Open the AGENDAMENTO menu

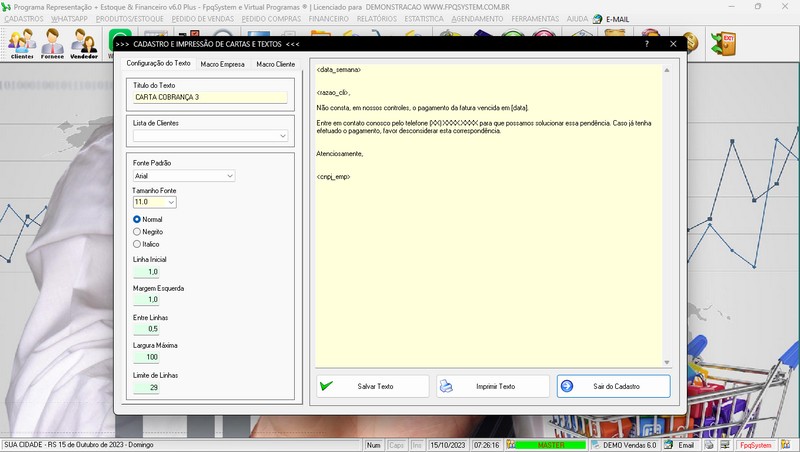click(x=478, y=19)
